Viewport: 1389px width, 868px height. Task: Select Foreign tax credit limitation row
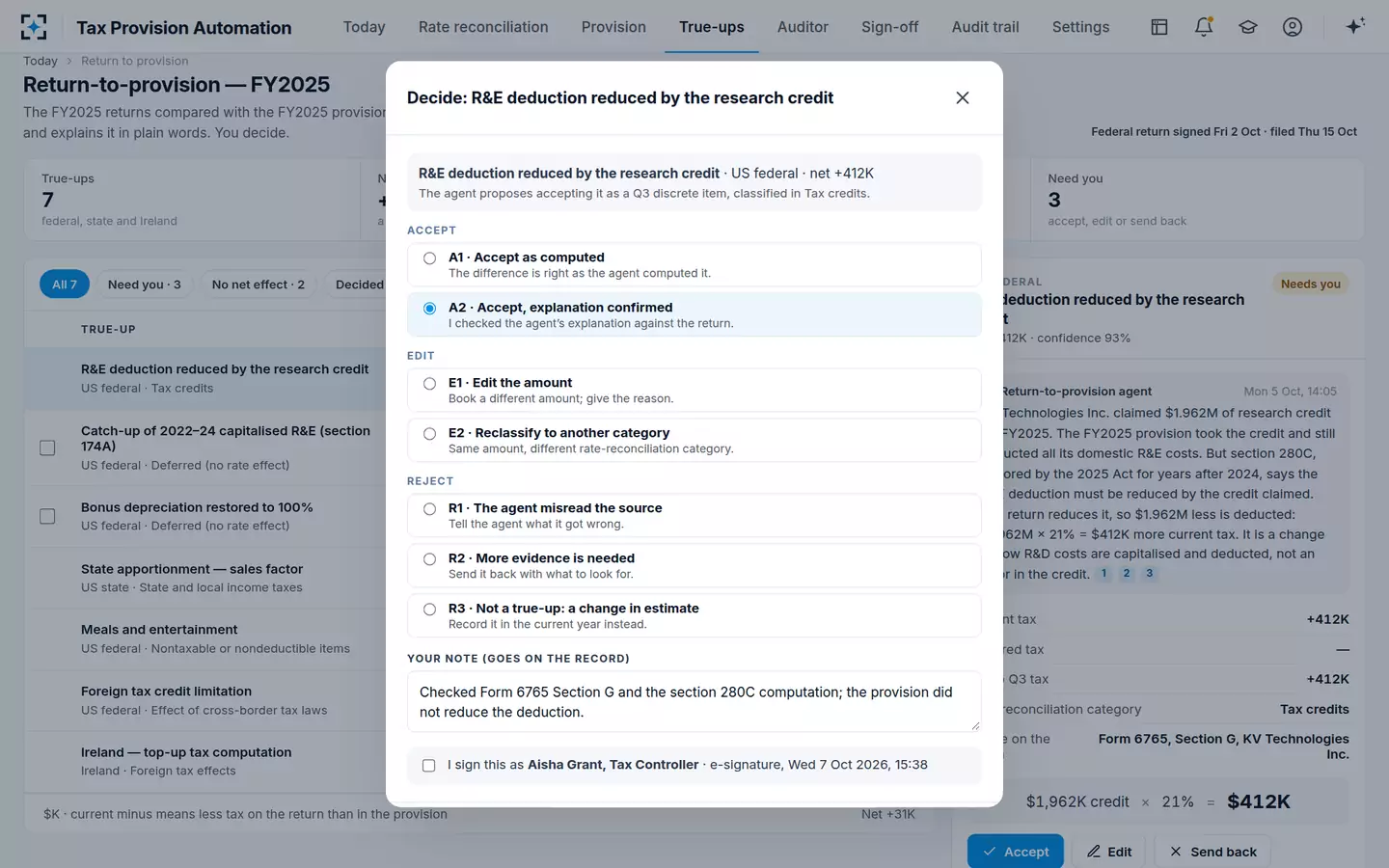(205, 700)
